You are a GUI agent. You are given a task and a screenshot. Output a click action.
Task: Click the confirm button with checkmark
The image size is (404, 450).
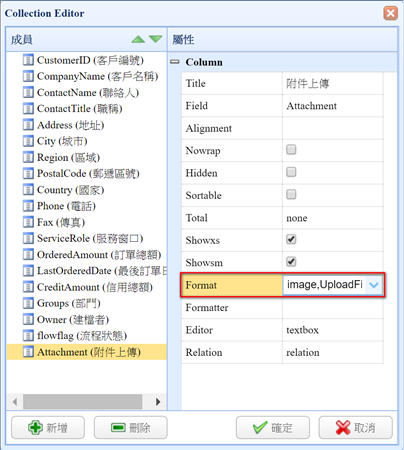(273, 427)
